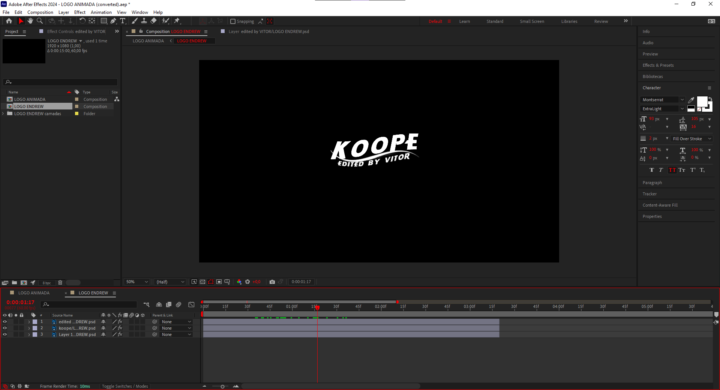Hide layer 1 edited PSD eye
The height and width of the screenshot is (390, 720).
point(5,322)
